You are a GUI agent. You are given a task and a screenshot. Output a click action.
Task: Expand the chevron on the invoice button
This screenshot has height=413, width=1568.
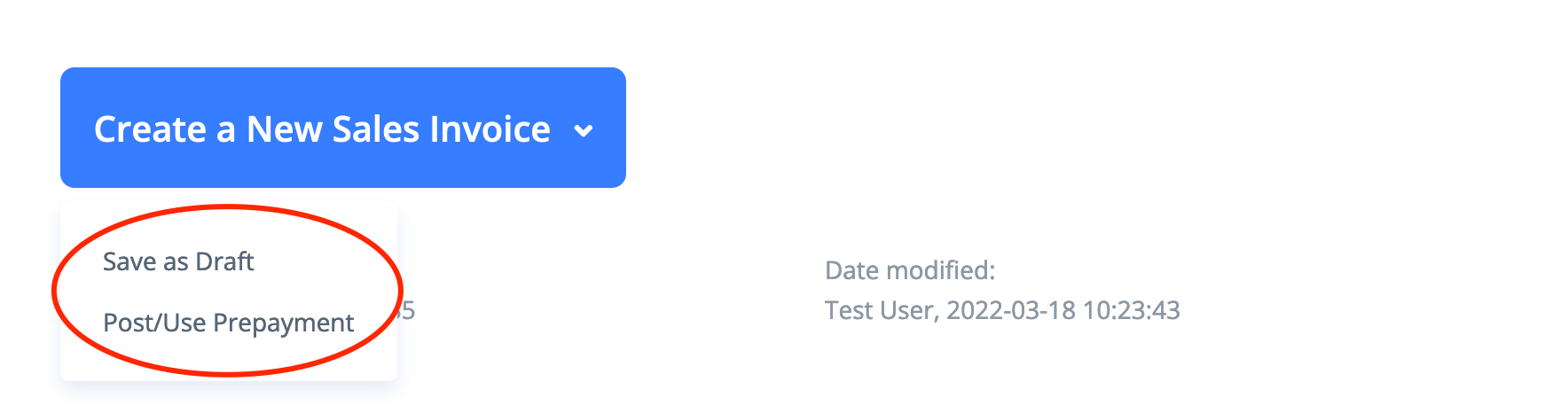click(583, 131)
